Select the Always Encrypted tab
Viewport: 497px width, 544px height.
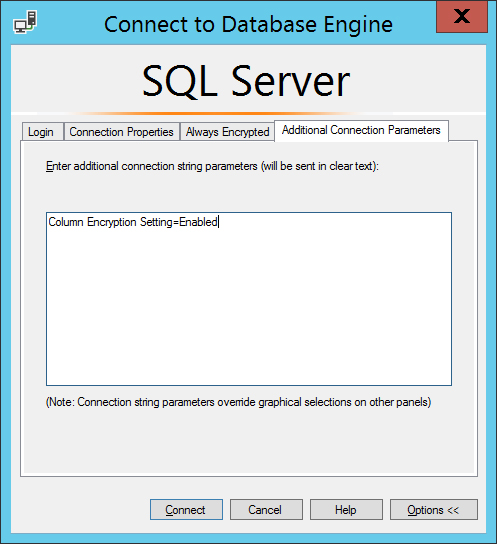click(227, 132)
